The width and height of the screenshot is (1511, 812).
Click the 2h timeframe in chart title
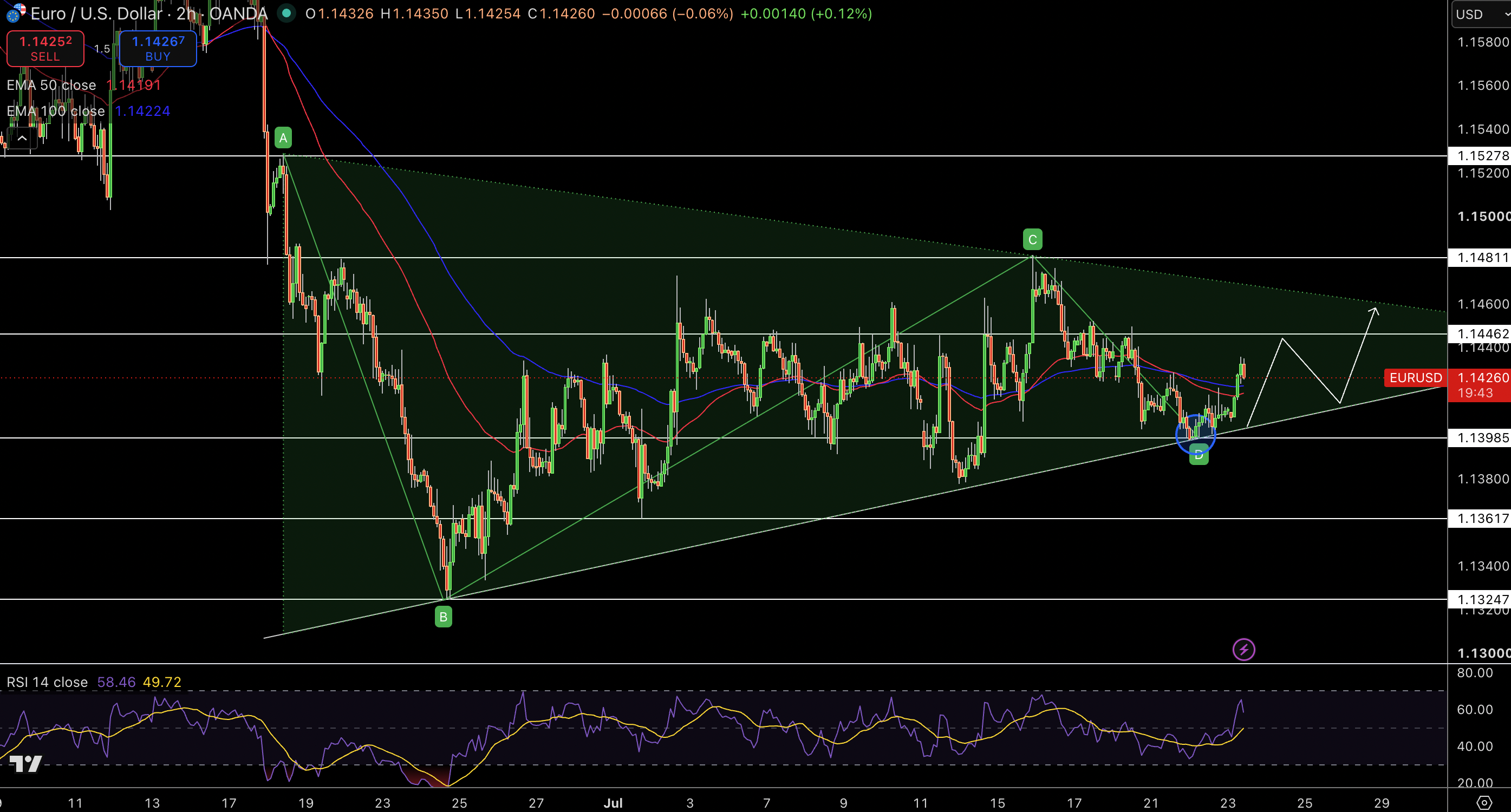pos(186,14)
